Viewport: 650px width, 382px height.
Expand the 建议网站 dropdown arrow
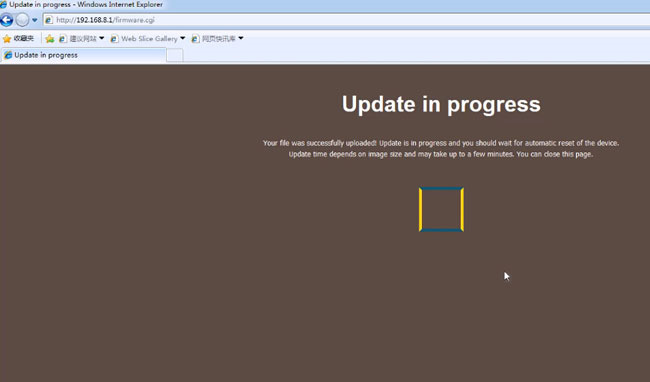coord(102,38)
